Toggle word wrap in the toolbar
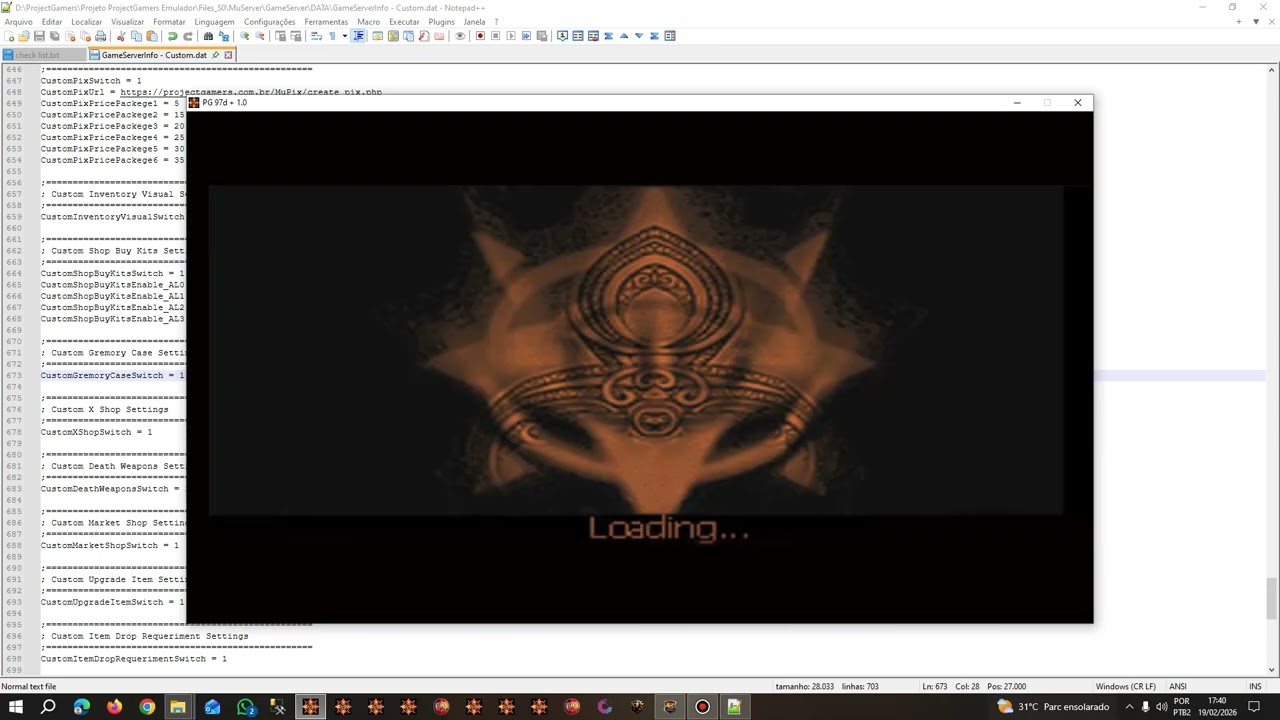The image size is (1280, 720). pyautogui.click(x=316, y=36)
